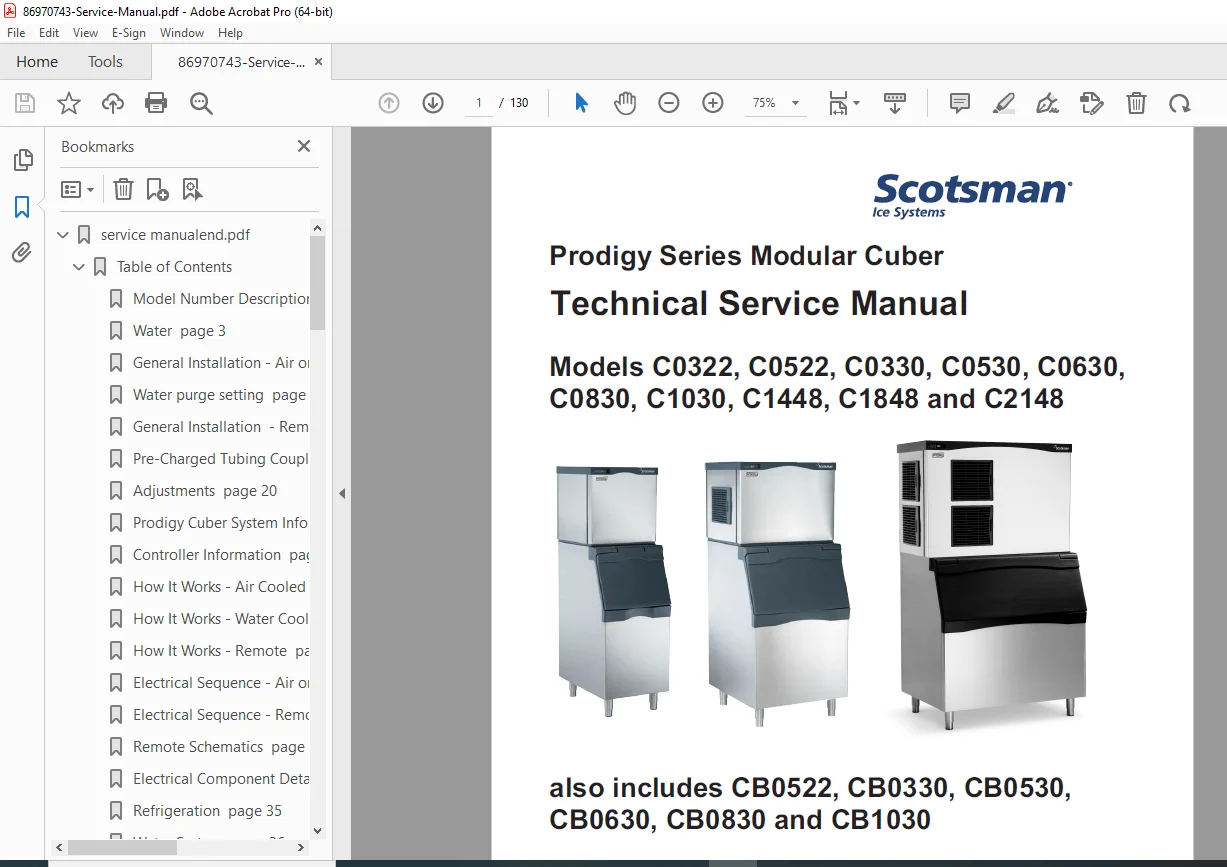Delete the selected bookmark
The height and width of the screenshot is (867, 1227).
pyautogui.click(x=123, y=189)
